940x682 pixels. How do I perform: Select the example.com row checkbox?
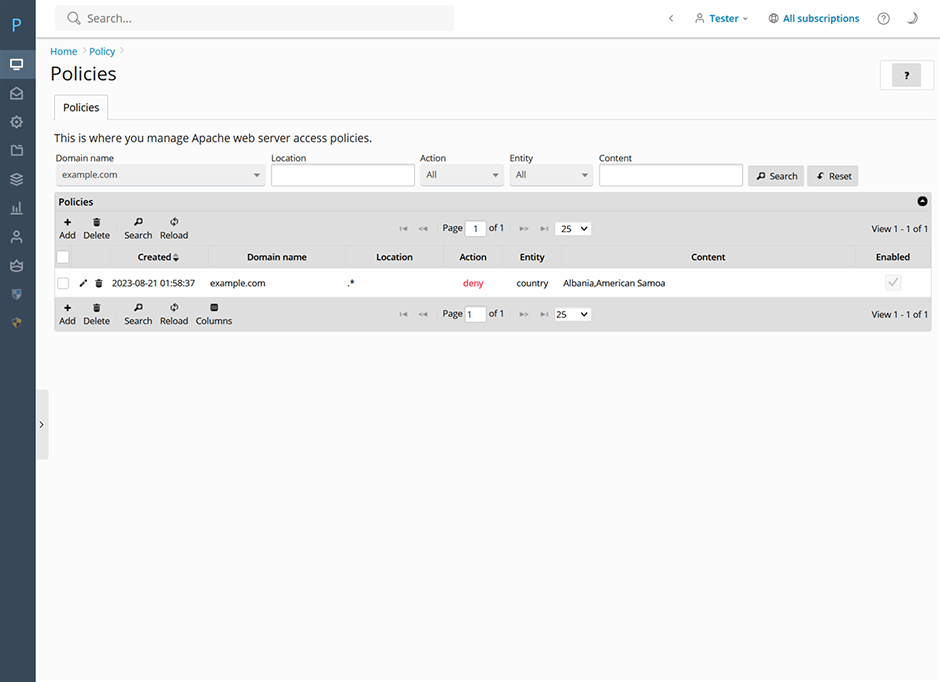point(63,283)
